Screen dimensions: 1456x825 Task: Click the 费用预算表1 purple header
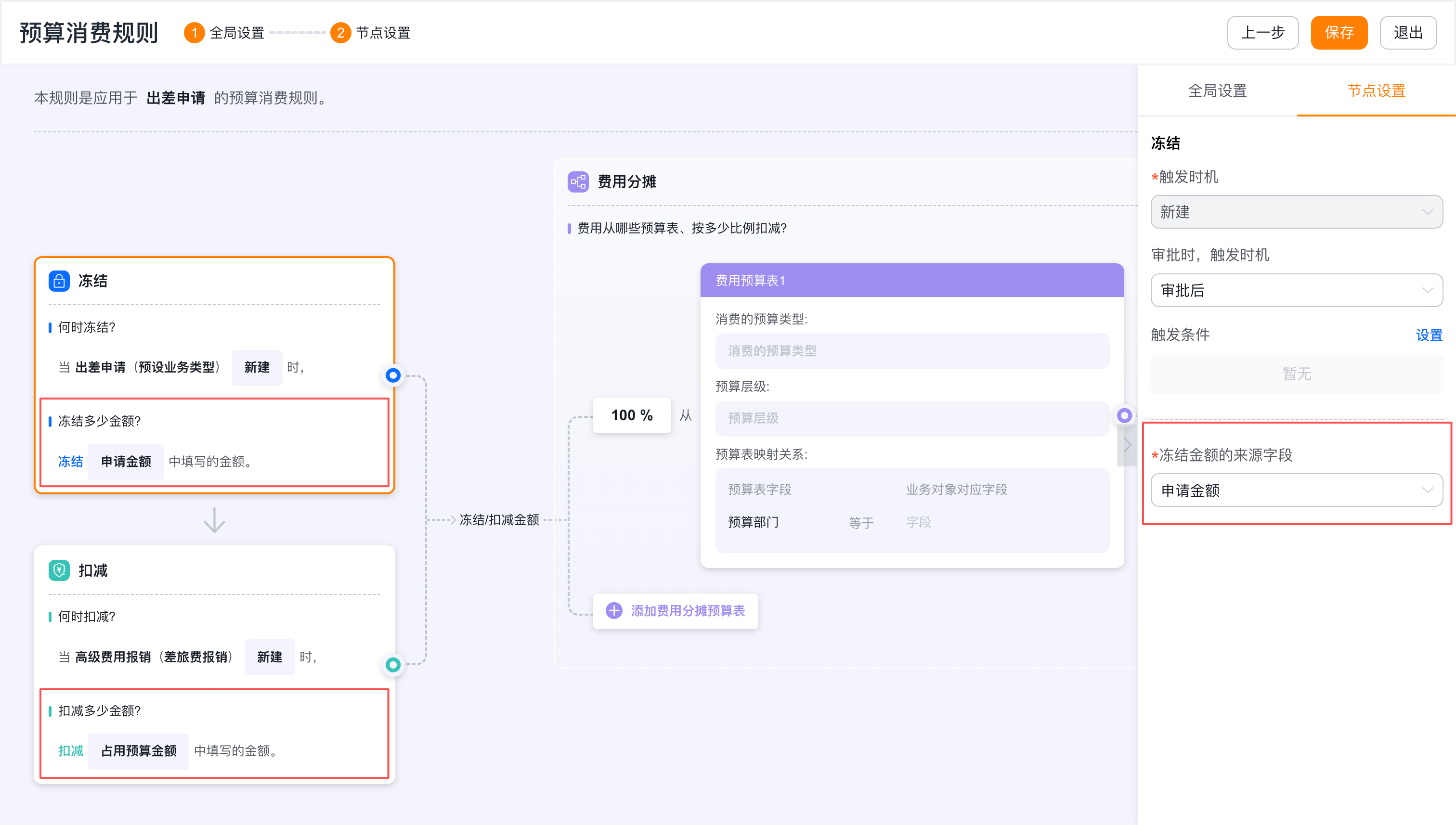pyautogui.click(x=911, y=280)
